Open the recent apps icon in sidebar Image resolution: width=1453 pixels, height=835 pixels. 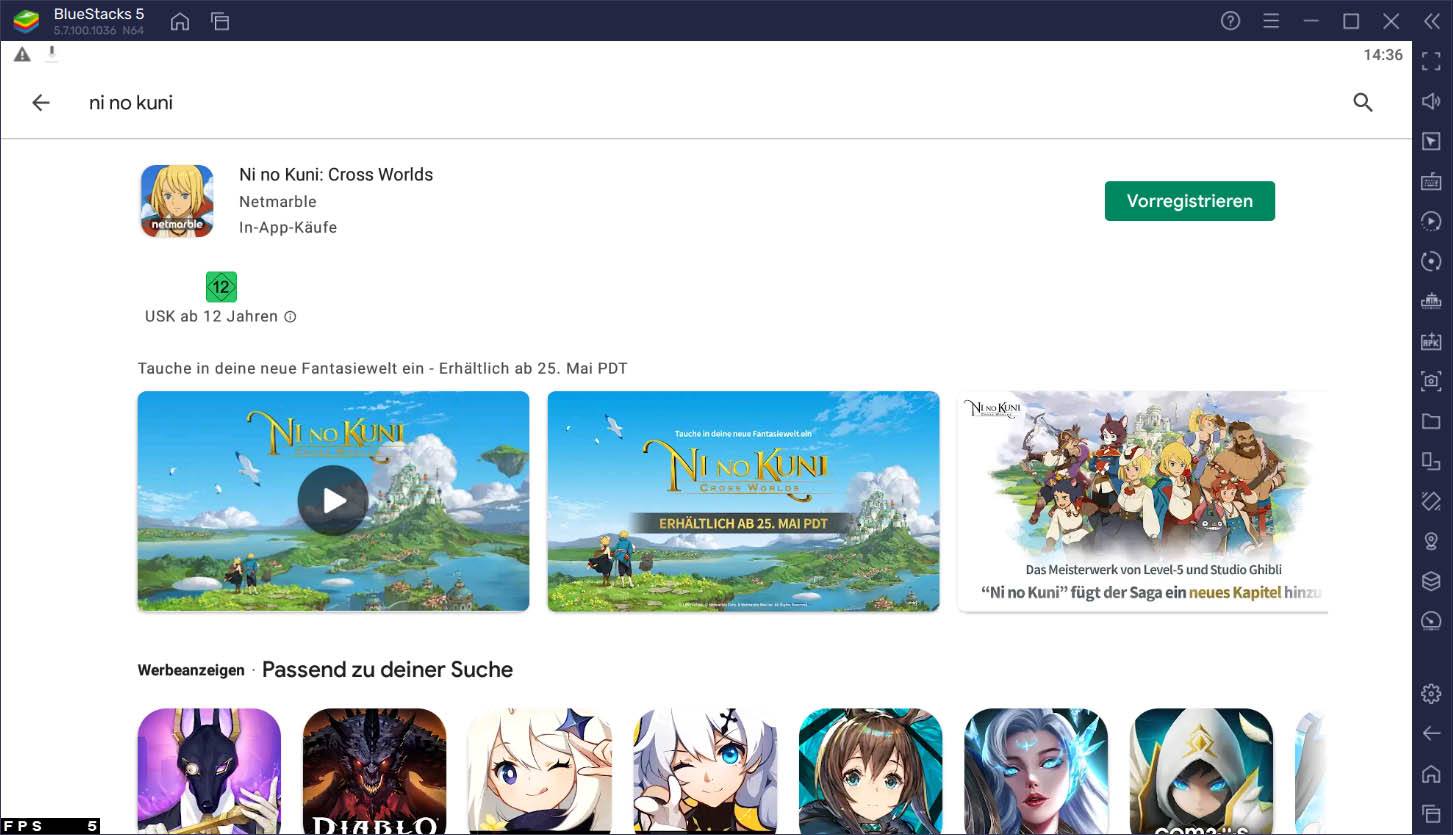[x=1431, y=813]
